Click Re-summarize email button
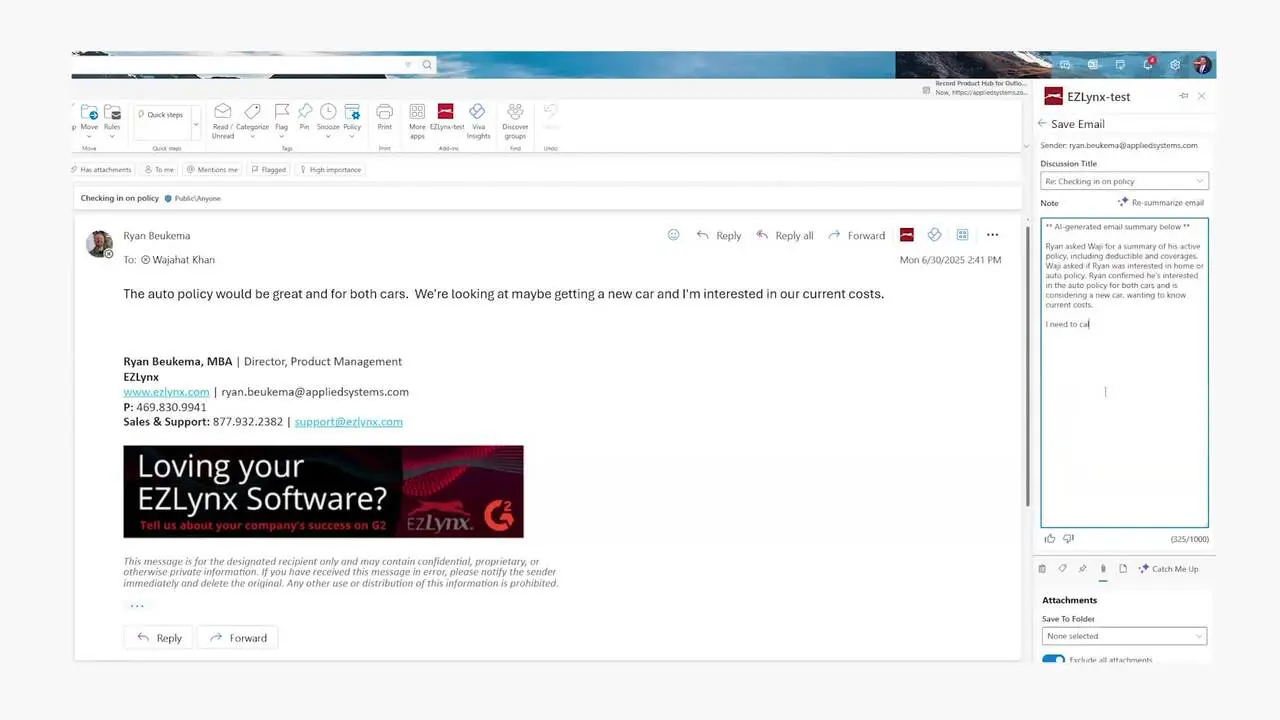The height and width of the screenshot is (720, 1280). point(1161,203)
